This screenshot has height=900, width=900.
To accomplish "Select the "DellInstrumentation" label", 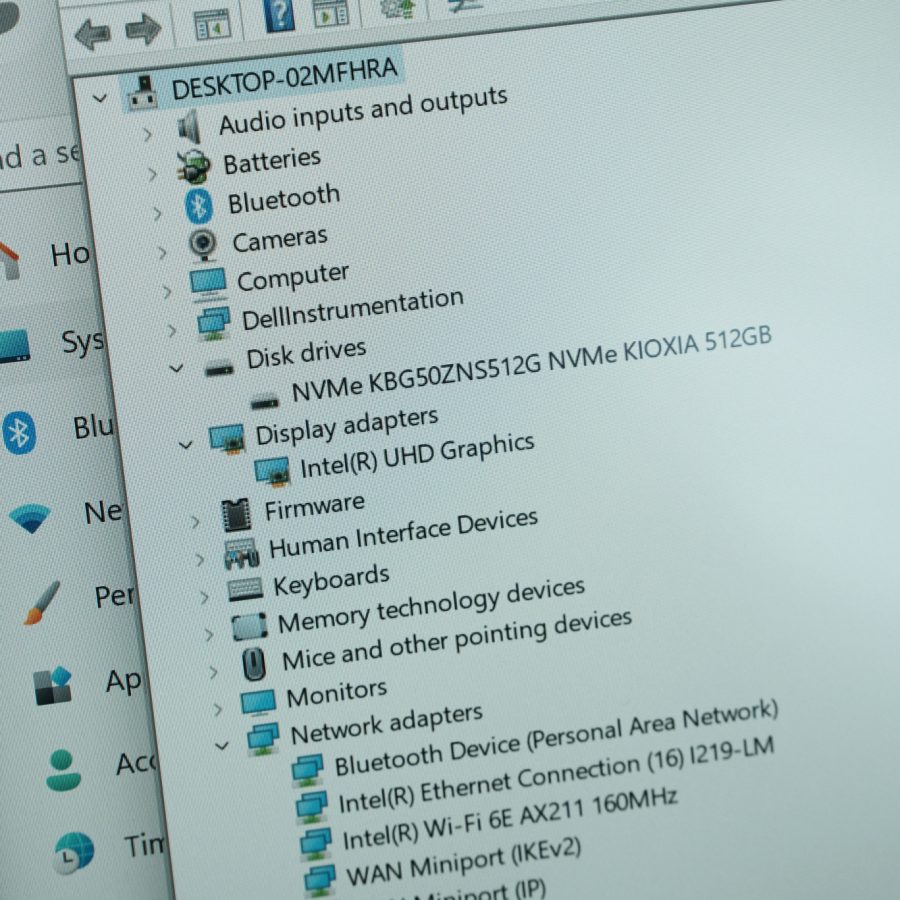I will click(352, 310).
